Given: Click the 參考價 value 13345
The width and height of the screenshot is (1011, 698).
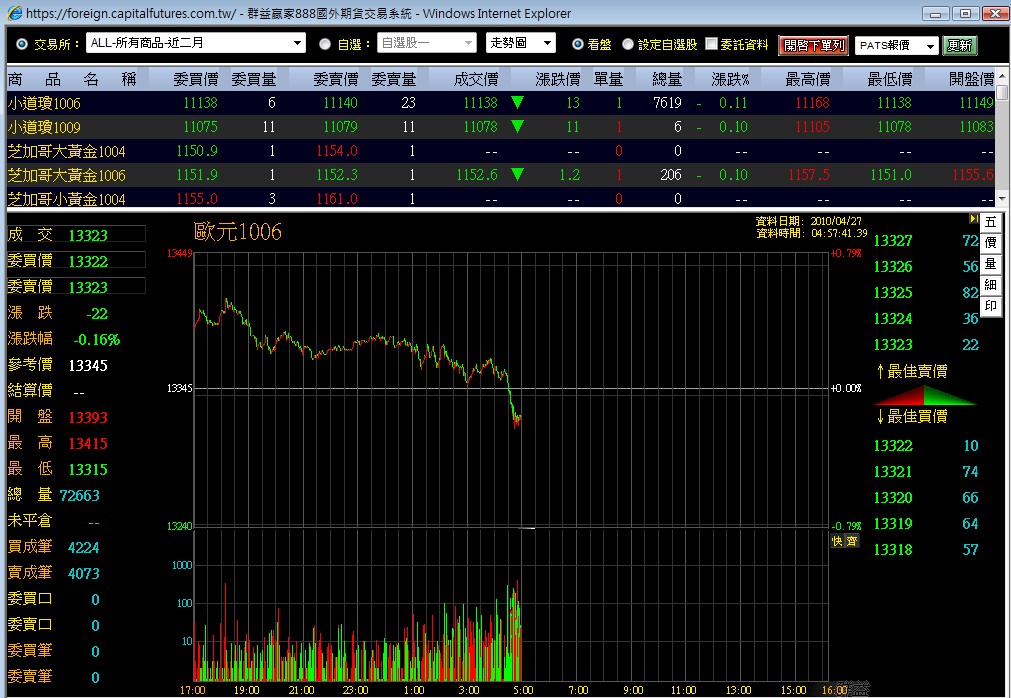Looking at the screenshot, I should point(88,365).
